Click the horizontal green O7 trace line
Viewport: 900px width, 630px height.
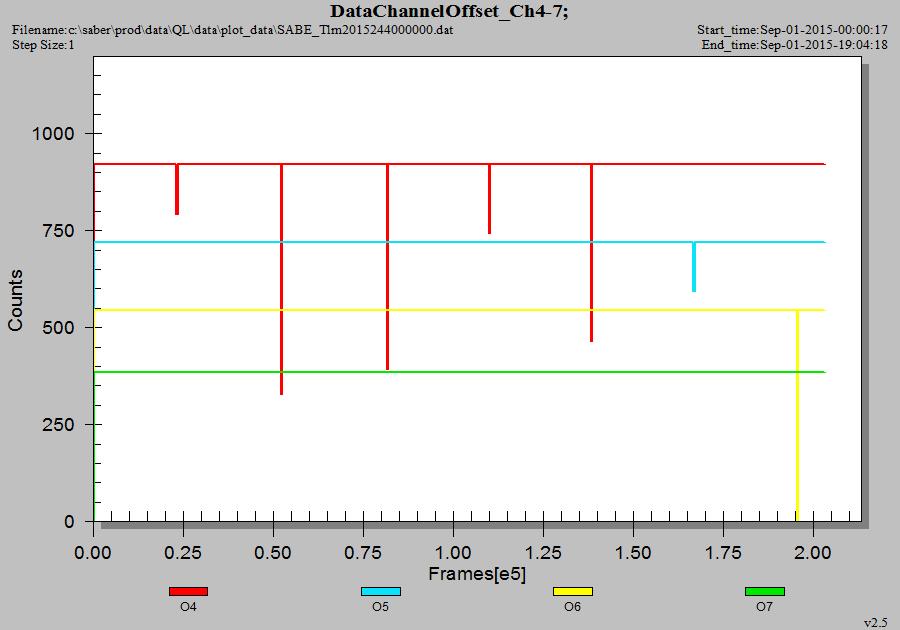coord(459,372)
